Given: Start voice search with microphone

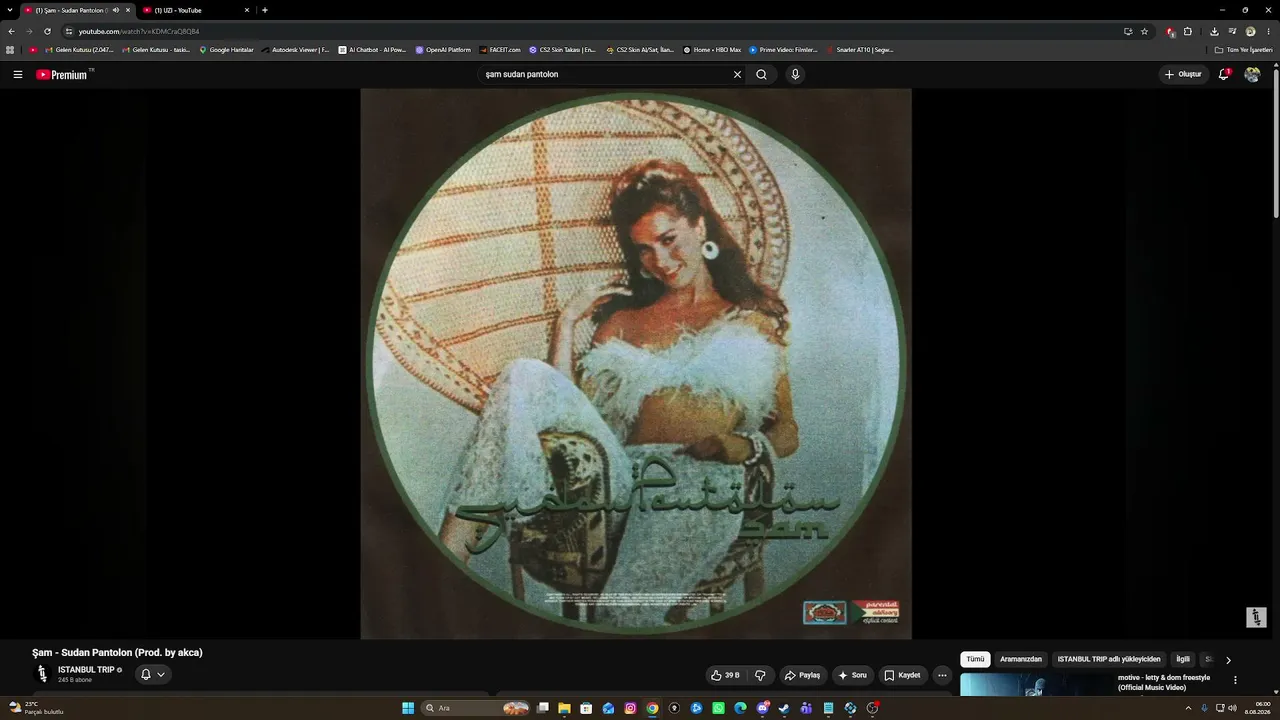Looking at the screenshot, I should point(795,74).
